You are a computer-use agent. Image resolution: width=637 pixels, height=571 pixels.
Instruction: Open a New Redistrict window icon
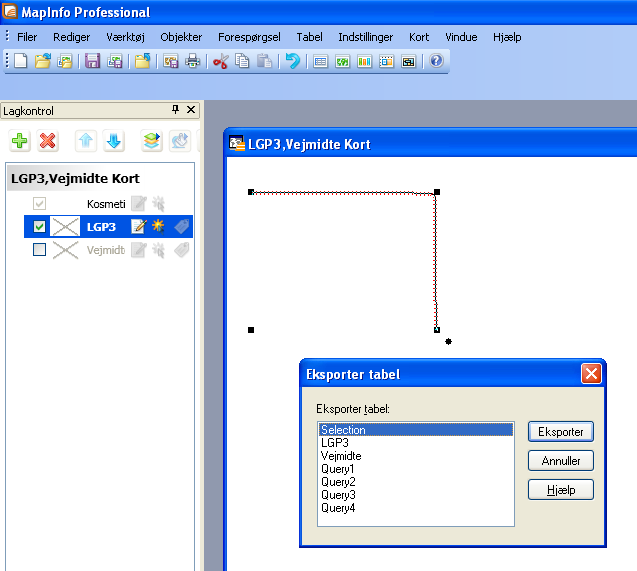point(408,61)
